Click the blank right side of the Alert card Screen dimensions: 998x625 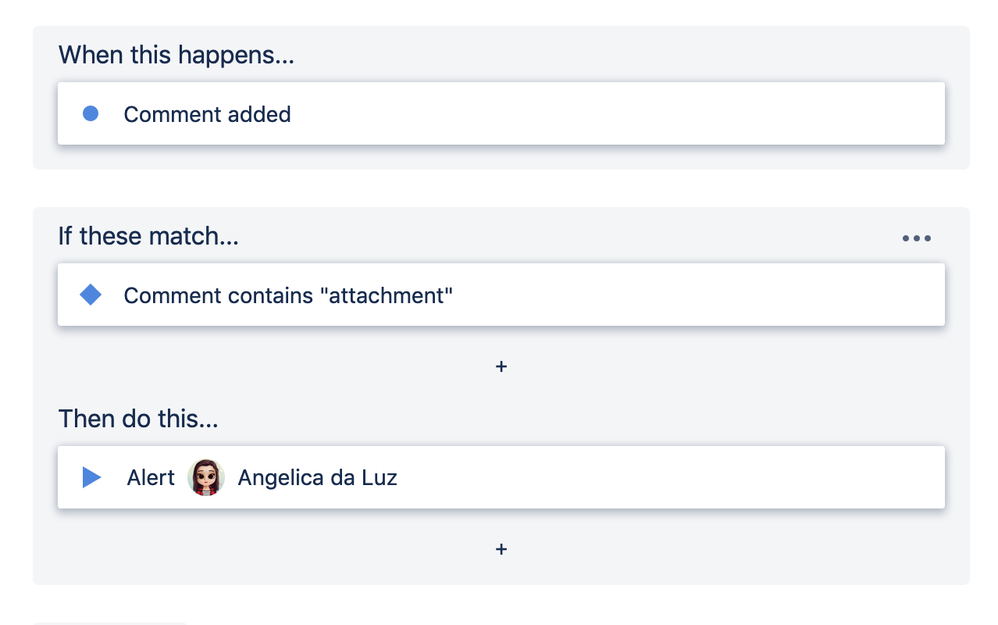700,477
